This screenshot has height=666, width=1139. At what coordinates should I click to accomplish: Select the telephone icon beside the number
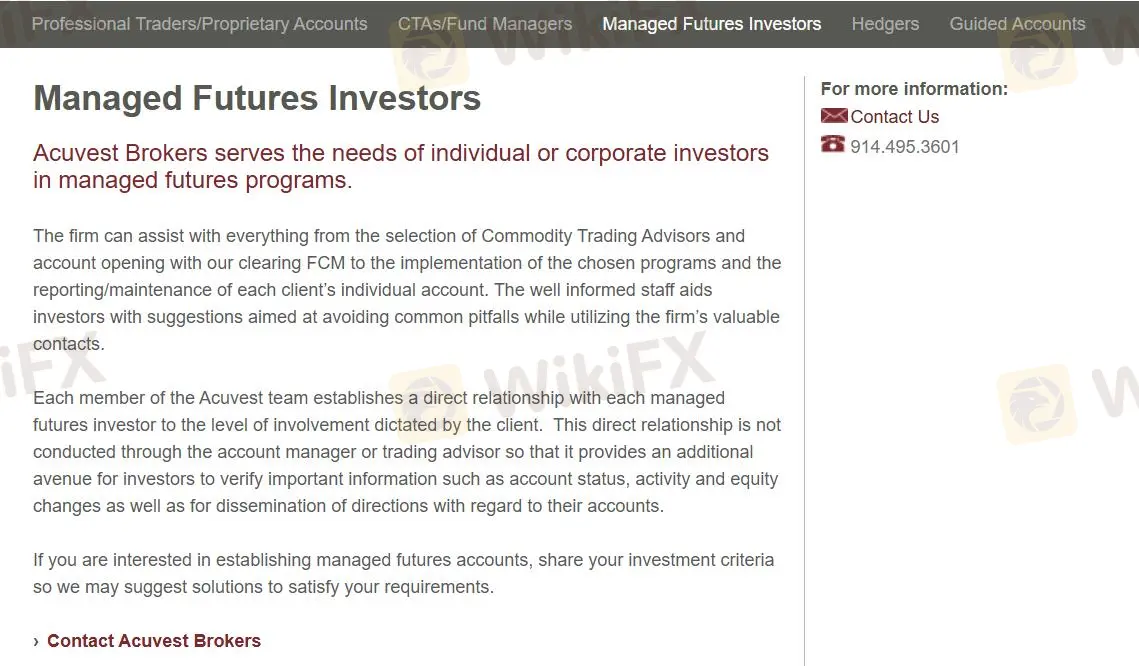click(832, 144)
